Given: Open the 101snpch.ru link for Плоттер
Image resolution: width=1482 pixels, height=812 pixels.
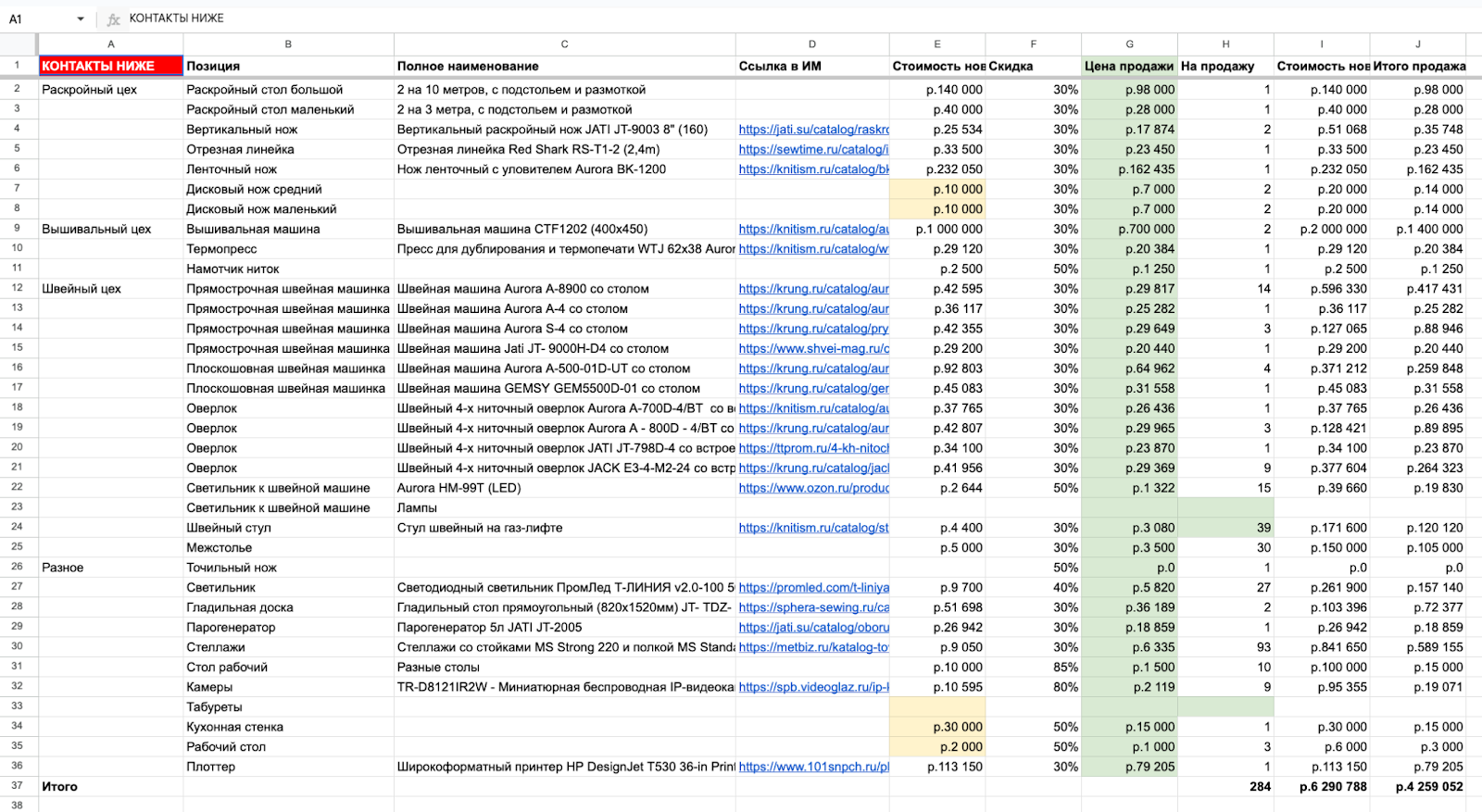Looking at the screenshot, I should pos(813,767).
